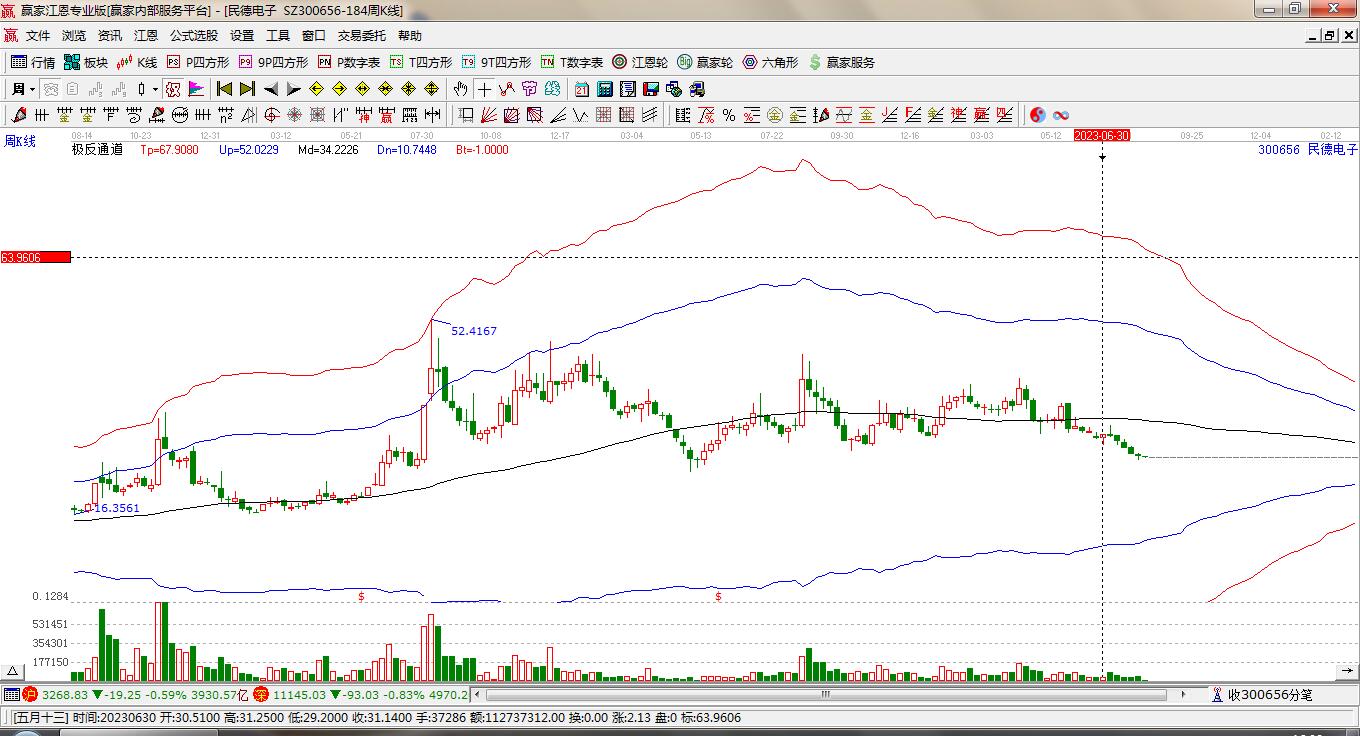Launch the 赢家轮 wheel tool

(x=705, y=62)
